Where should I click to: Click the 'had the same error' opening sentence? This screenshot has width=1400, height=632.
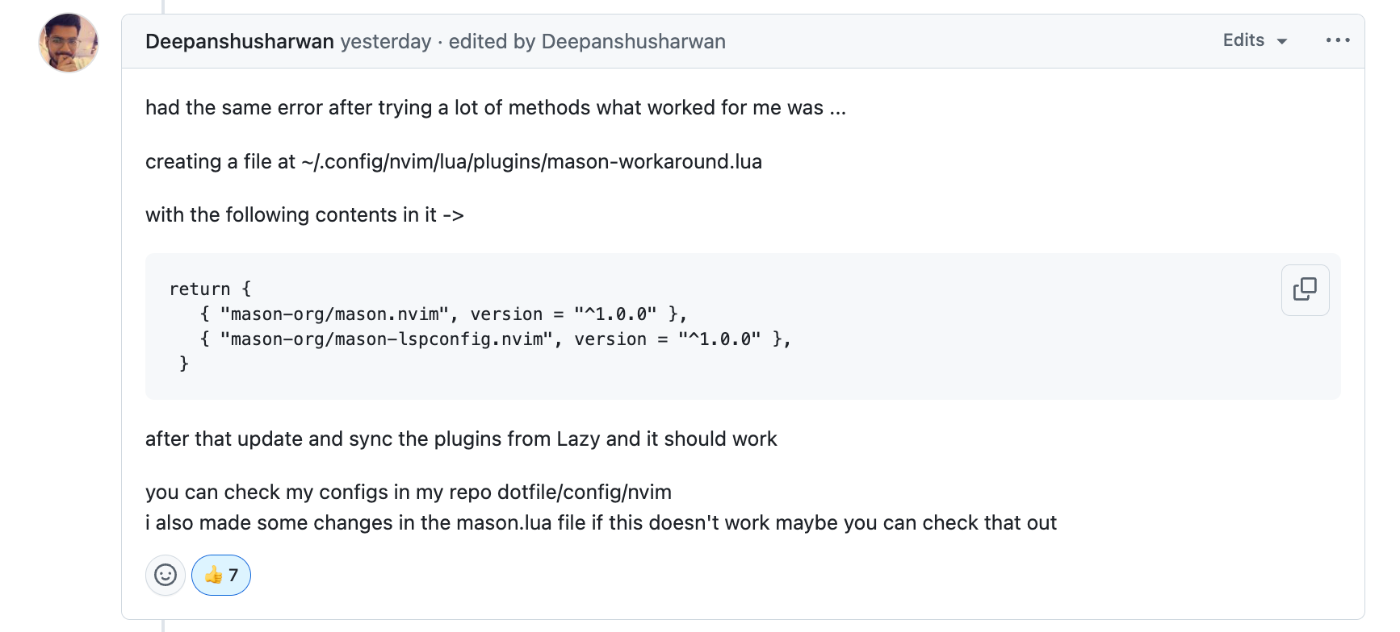coord(495,108)
